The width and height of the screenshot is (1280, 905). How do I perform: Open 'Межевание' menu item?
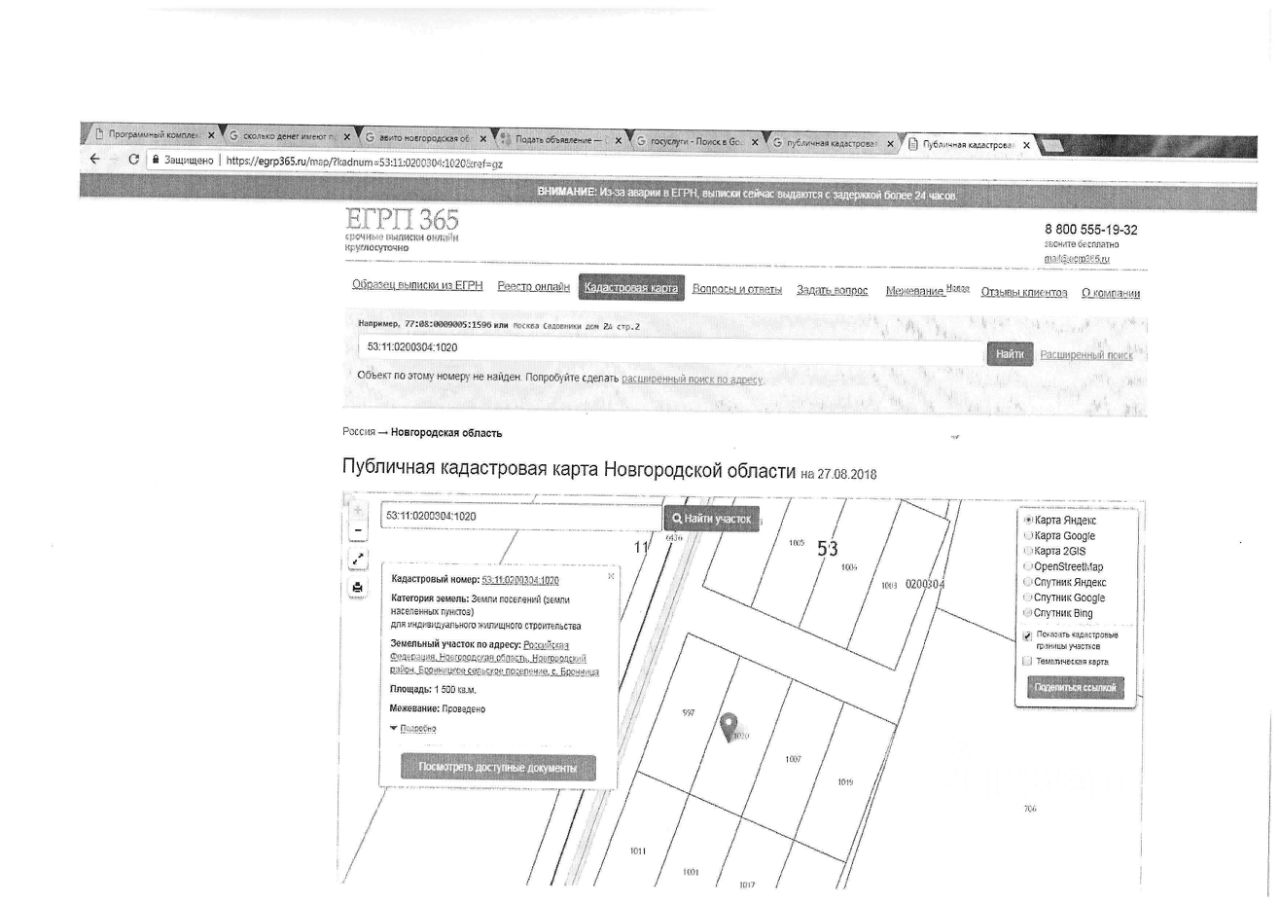[927, 290]
